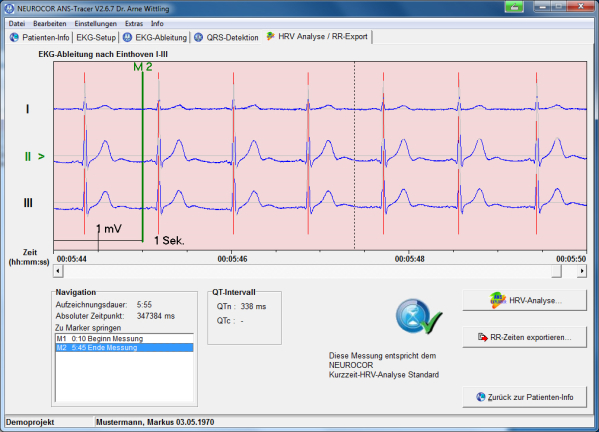Click the green M 2 marker line
The image size is (599, 432).
pyautogui.click(x=143, y=157)
